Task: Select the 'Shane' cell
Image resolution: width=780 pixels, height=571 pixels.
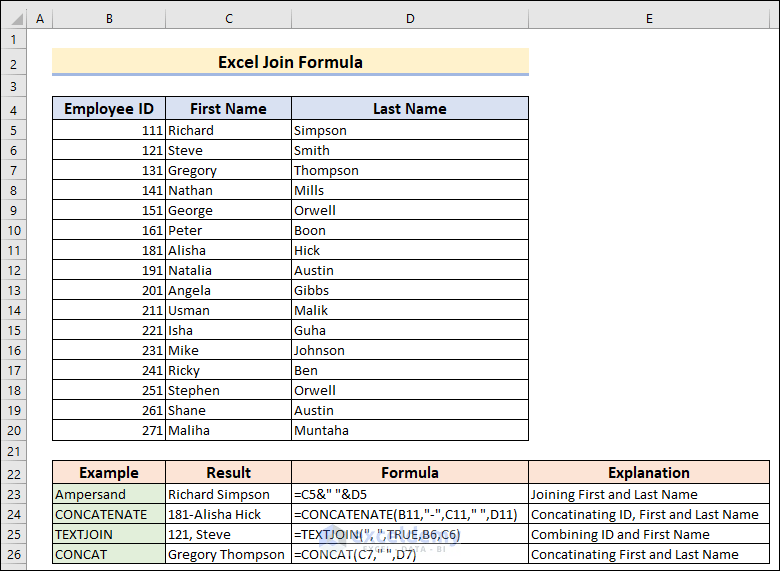Action: [x=228, y=410]
